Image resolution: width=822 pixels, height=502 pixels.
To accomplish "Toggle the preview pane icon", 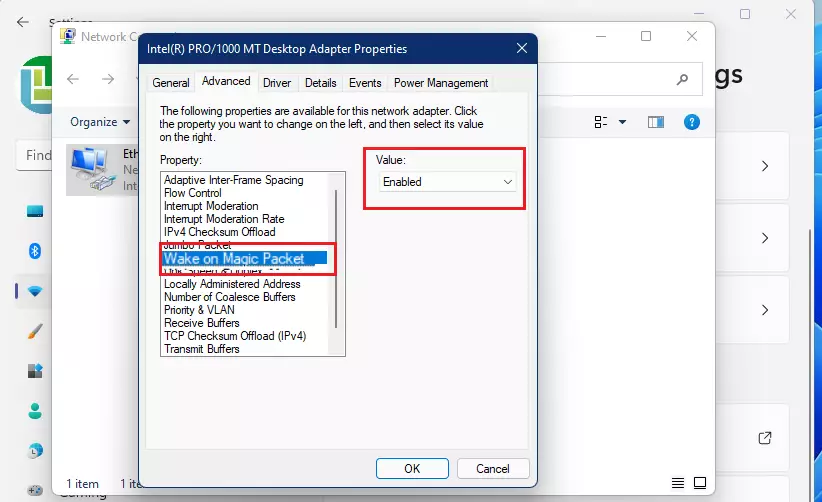I will (656, 122).
